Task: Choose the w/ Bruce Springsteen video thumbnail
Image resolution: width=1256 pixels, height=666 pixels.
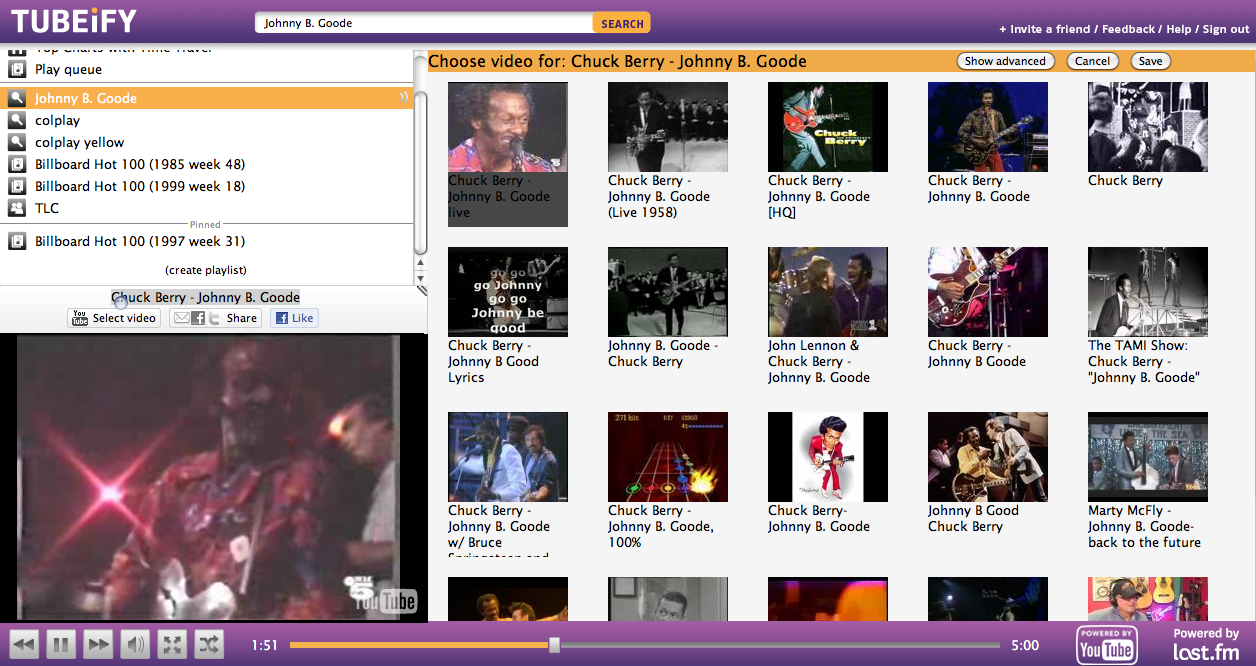Action: click(x=508, y=457)
